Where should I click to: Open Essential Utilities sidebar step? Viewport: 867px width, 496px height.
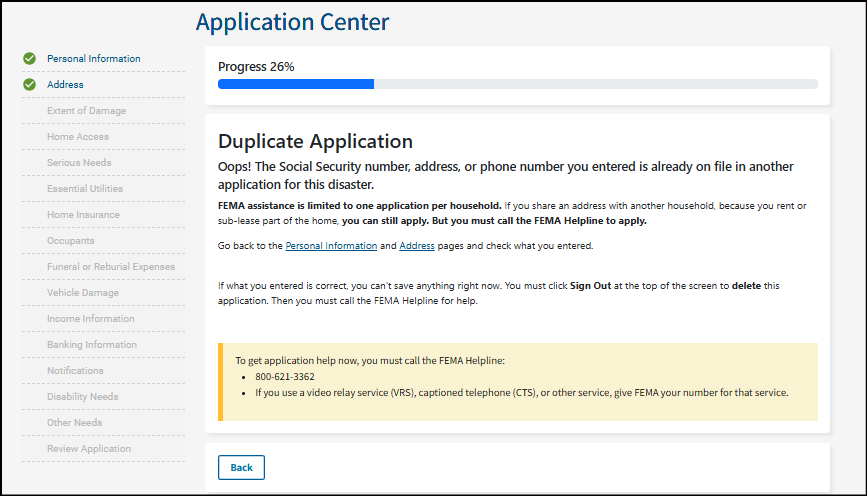(x=85, y=189)
